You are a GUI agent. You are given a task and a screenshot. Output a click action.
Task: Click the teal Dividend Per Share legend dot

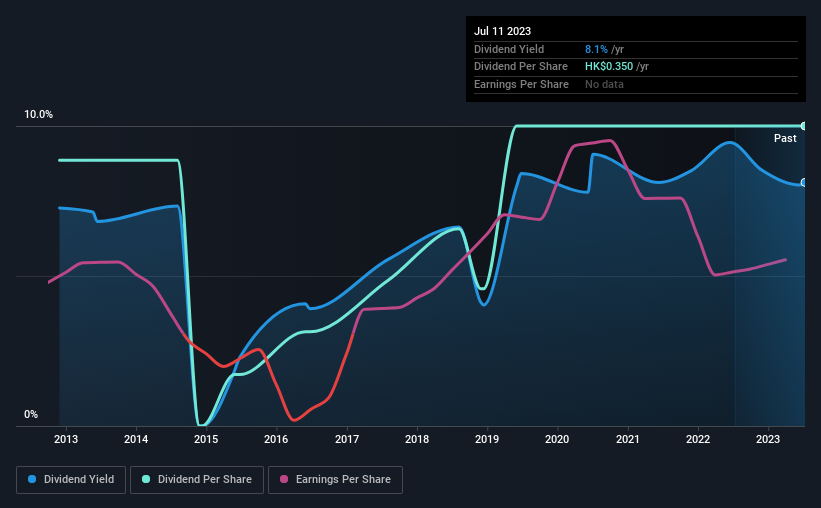(x=146, y=479)
